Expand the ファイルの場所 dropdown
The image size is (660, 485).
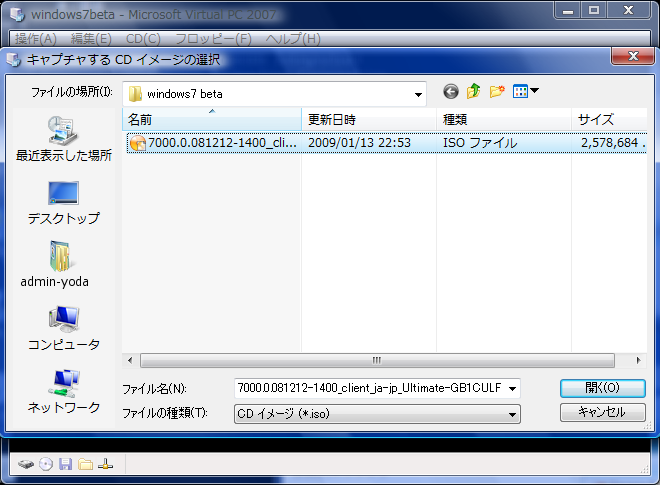[x=418, y=94]
